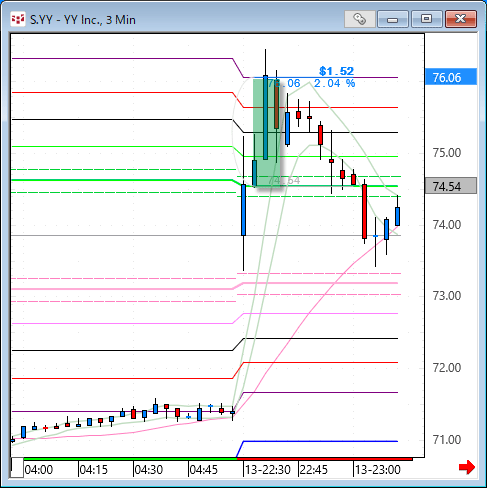This screenshot has height=488, width=487.
Task: Click the 04:15 time axis label
Action: tap(94, 470)
